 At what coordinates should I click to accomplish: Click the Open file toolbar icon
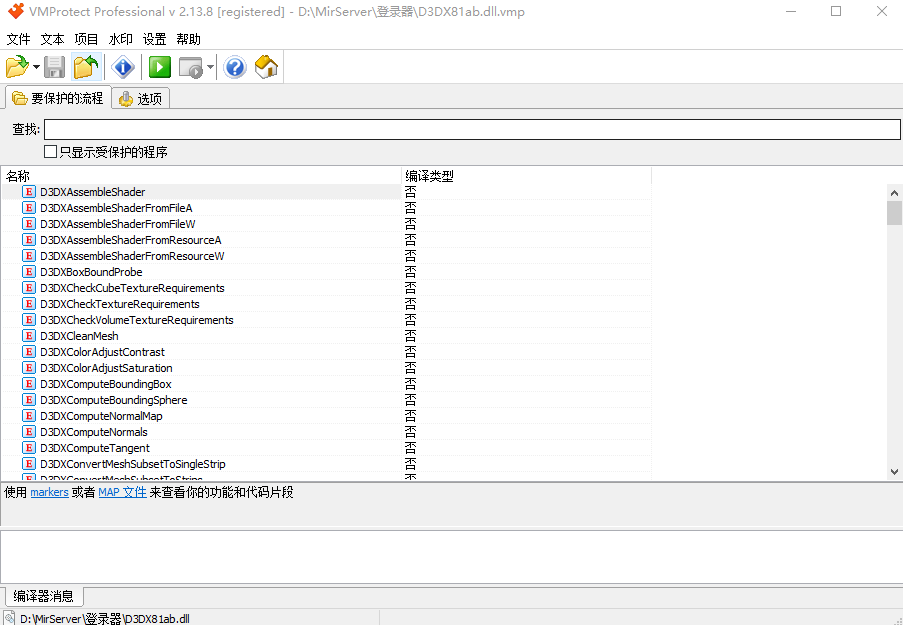[17, 67]
